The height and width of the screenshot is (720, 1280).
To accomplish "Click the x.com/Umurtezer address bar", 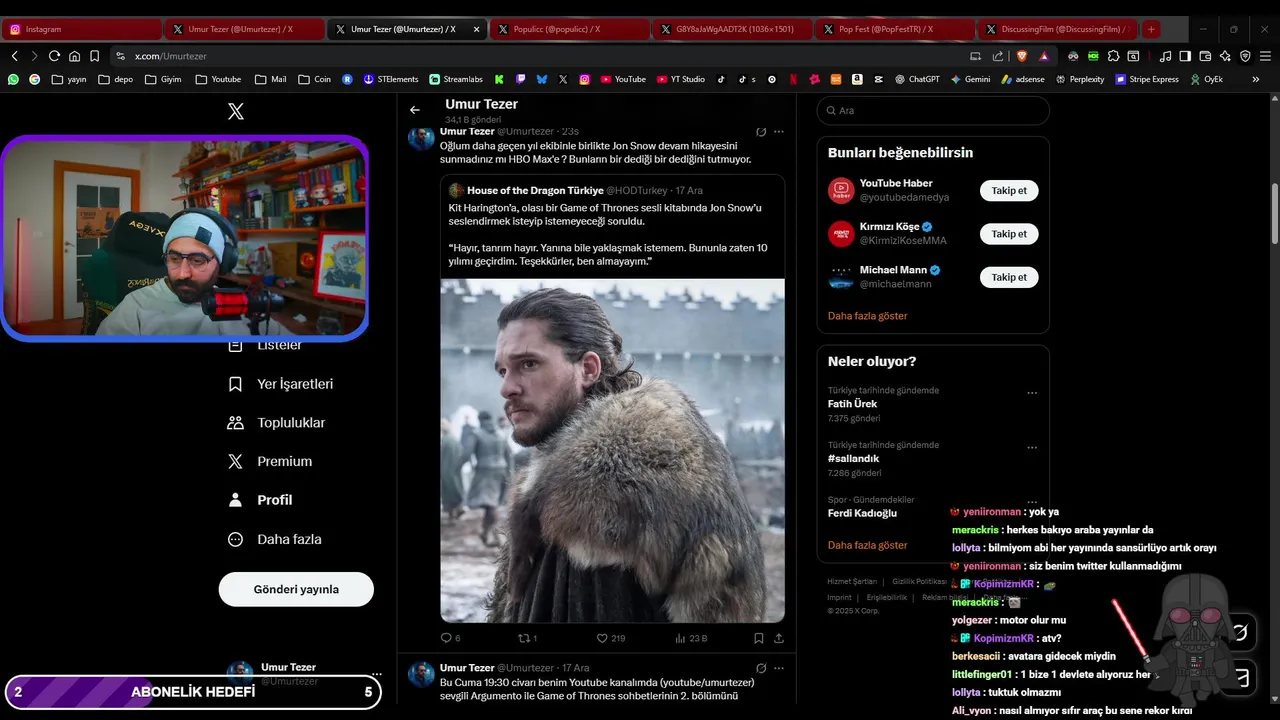I will [x=540, y=56].
